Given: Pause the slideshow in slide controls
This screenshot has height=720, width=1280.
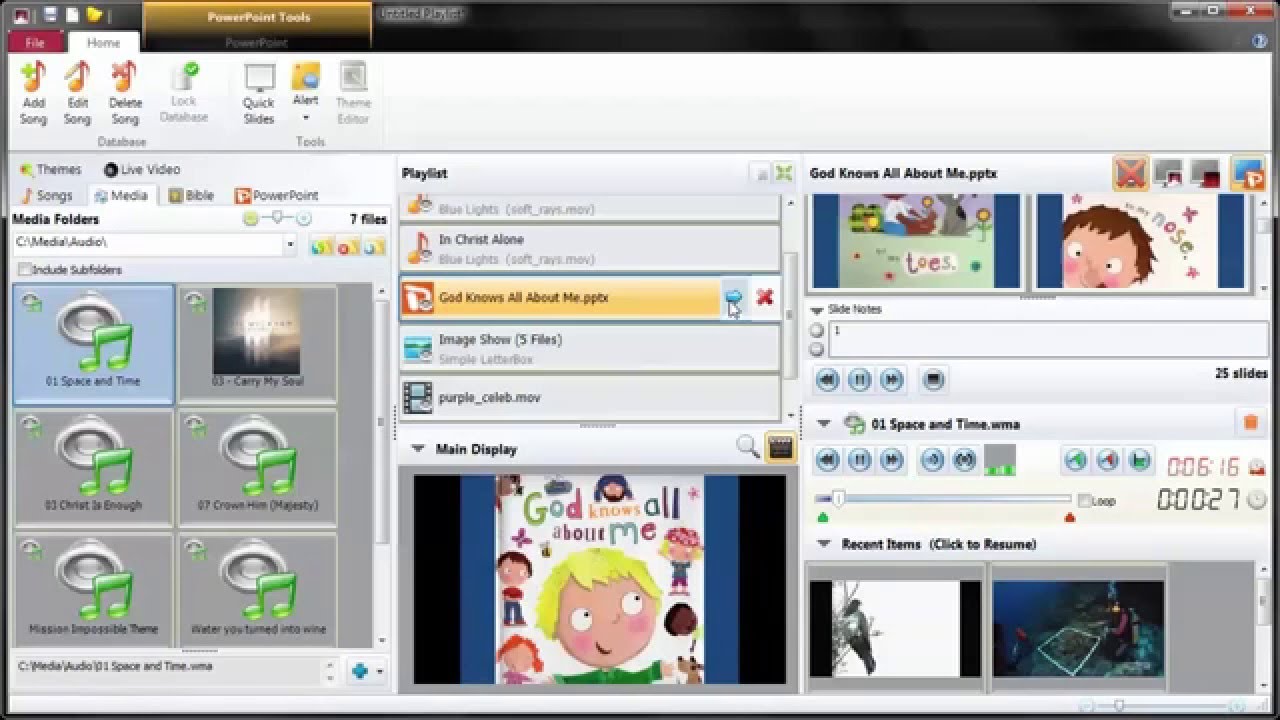Looking at the screenshot, I should click(x=859, y=380).
